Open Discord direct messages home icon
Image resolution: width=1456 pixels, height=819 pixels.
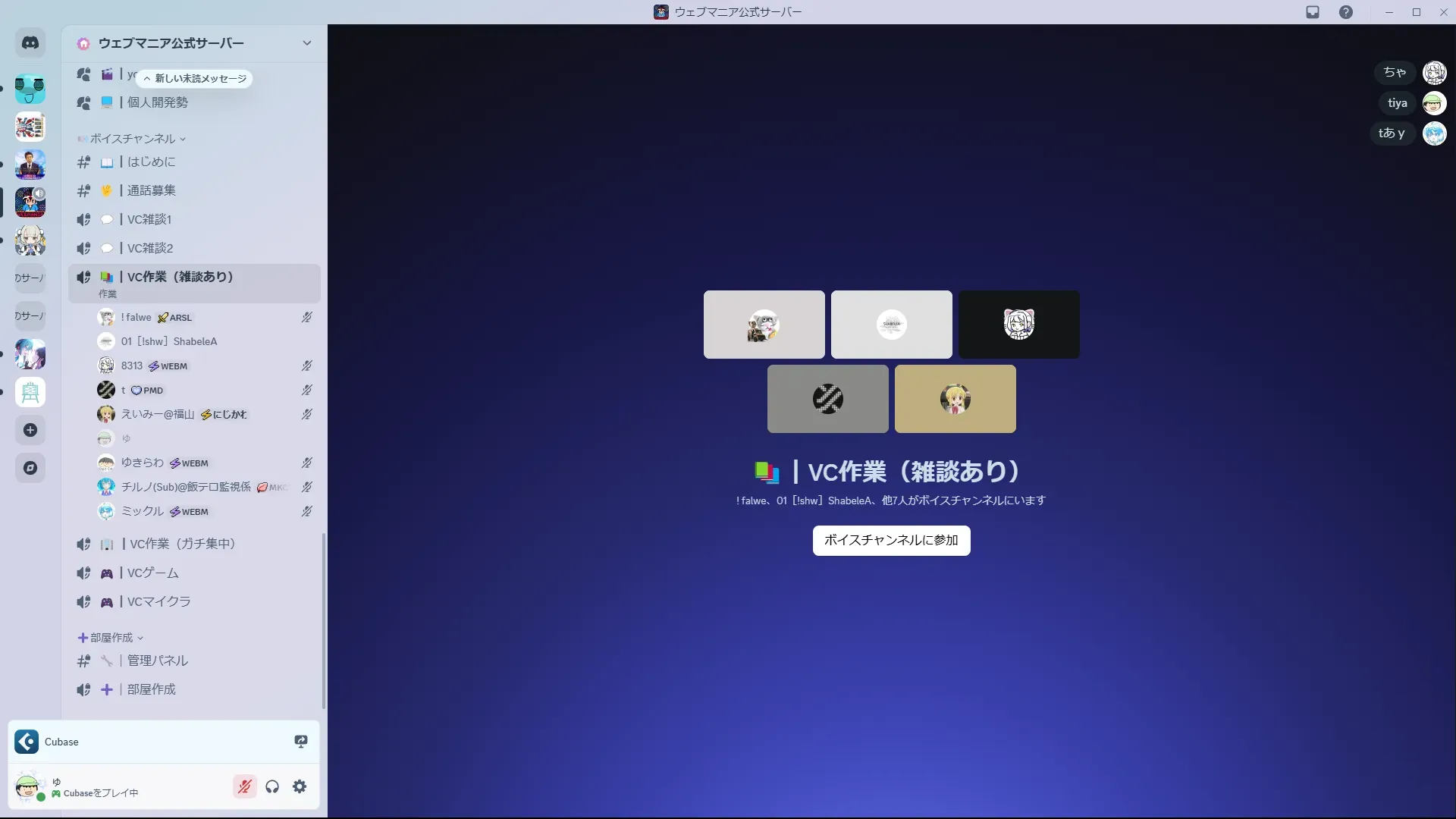[x=30, y=43]
